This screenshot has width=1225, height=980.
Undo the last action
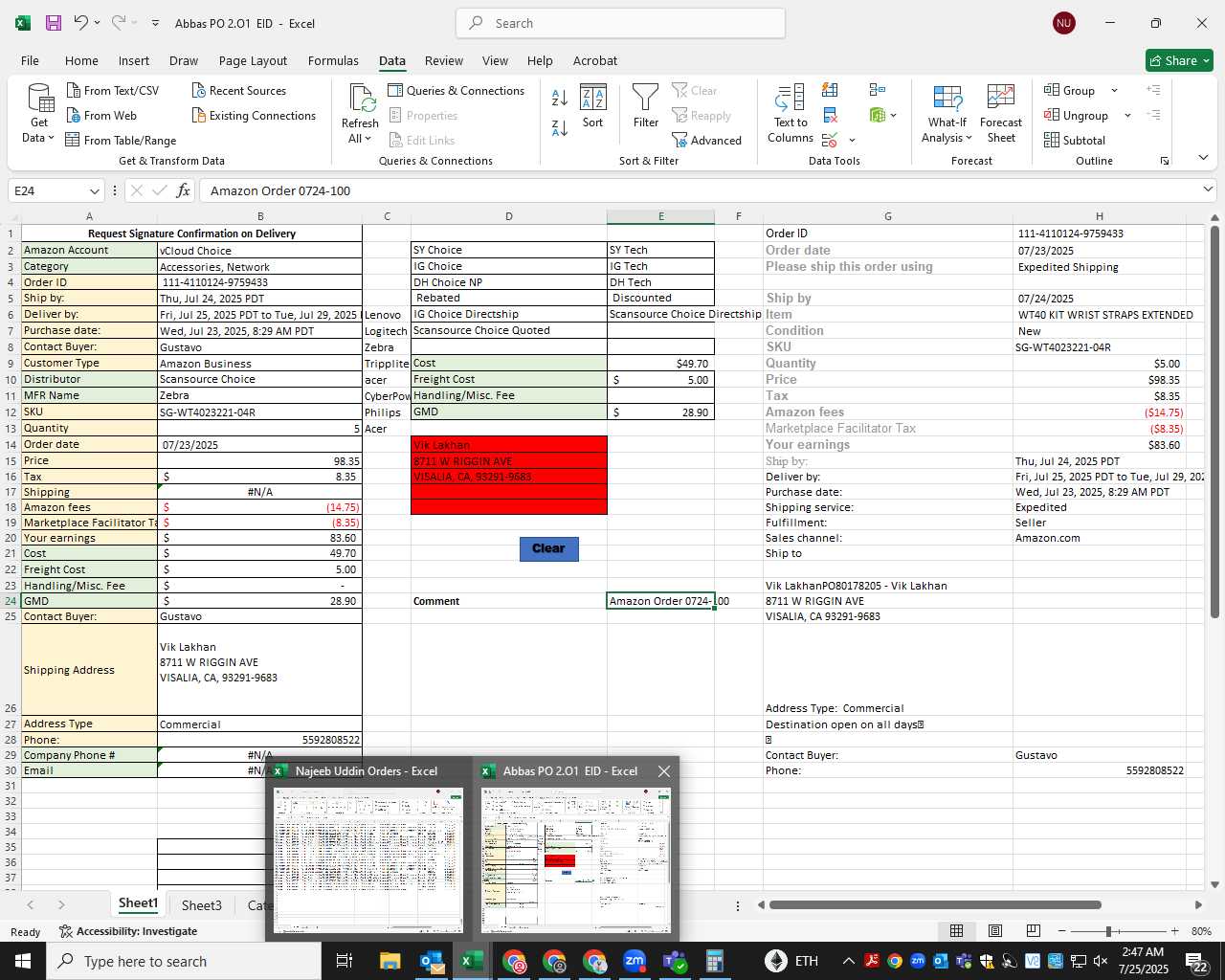pos(81,23)
